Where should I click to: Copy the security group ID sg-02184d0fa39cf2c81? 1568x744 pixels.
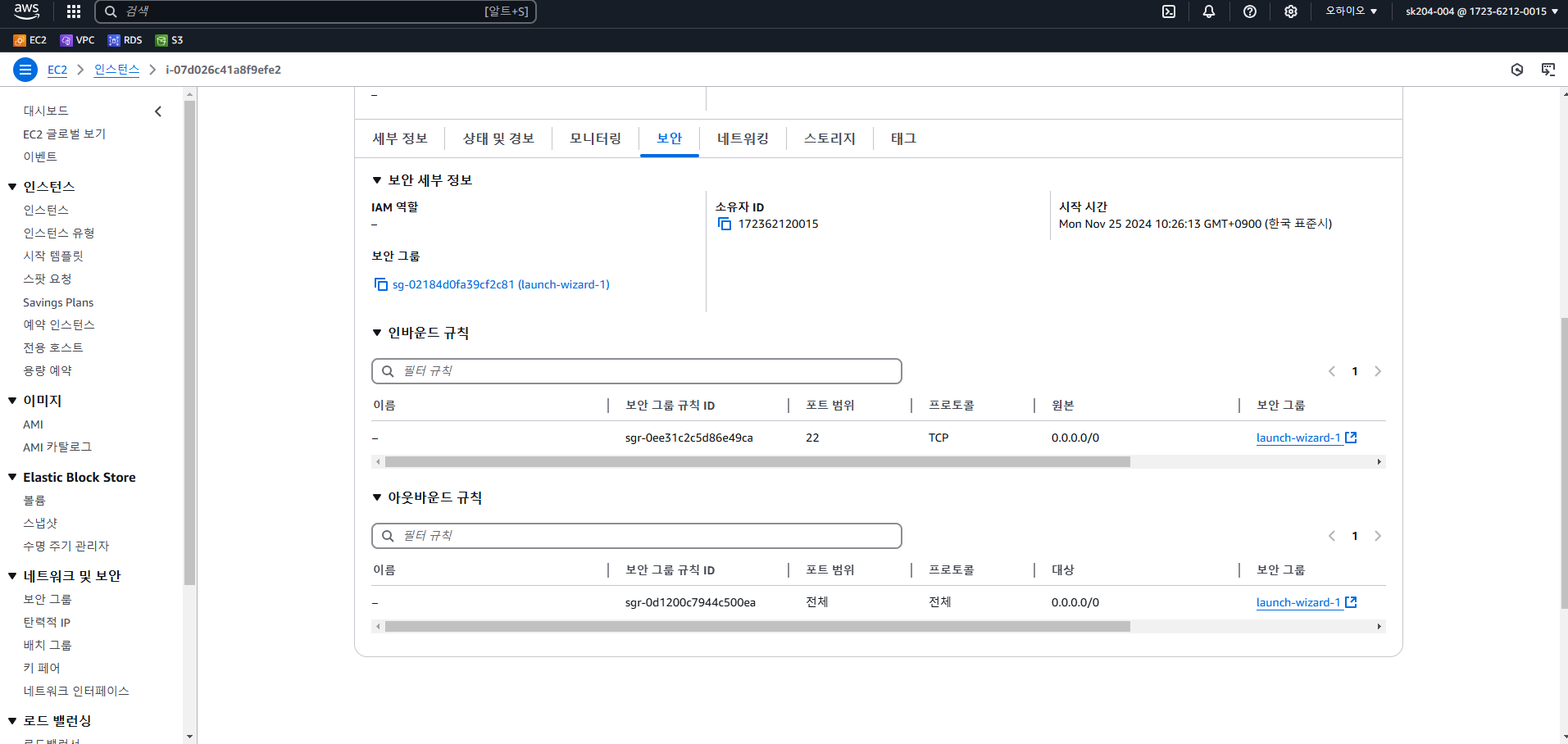click(381, 284)
